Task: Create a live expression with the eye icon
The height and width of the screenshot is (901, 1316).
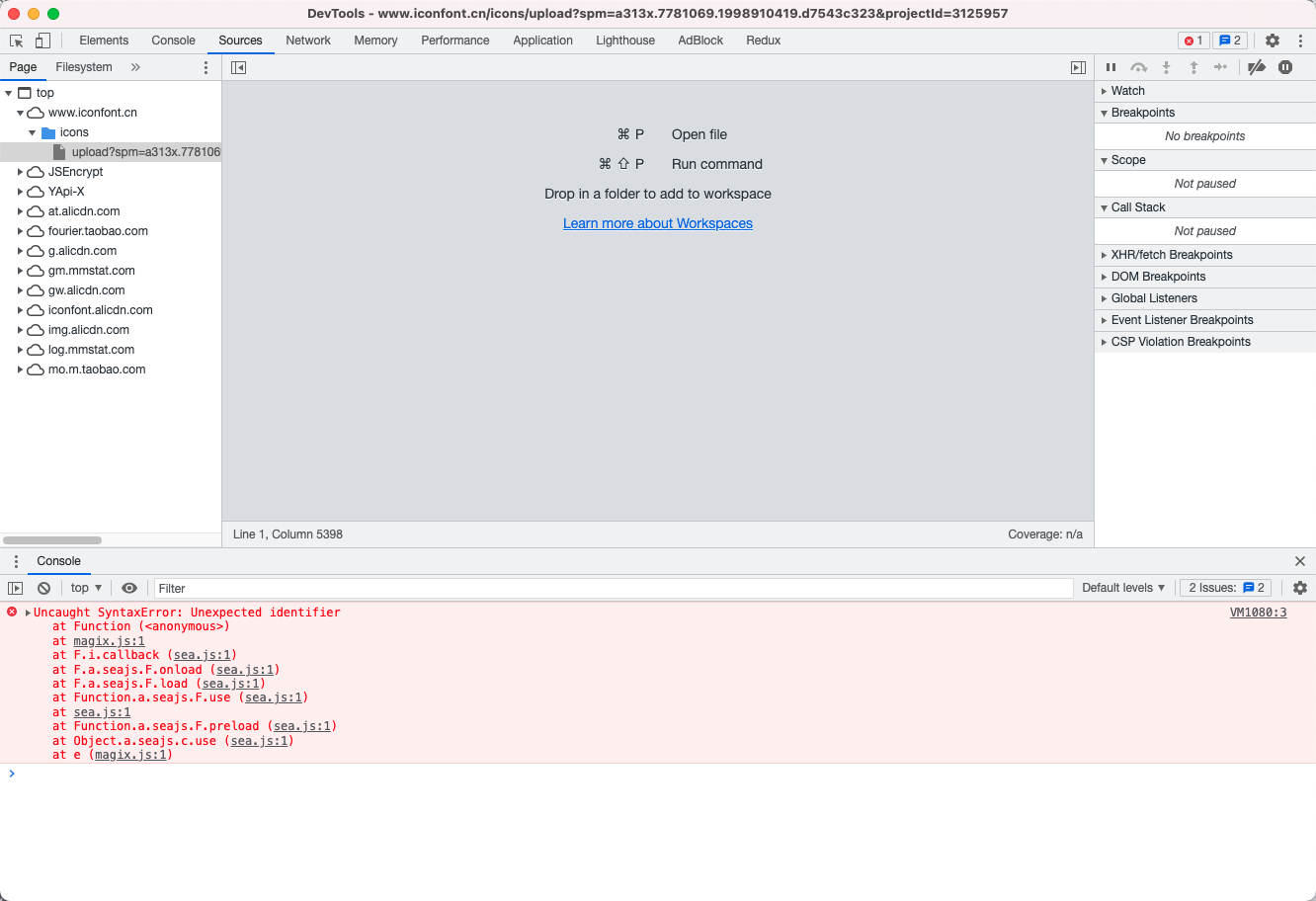Action: 129,588
